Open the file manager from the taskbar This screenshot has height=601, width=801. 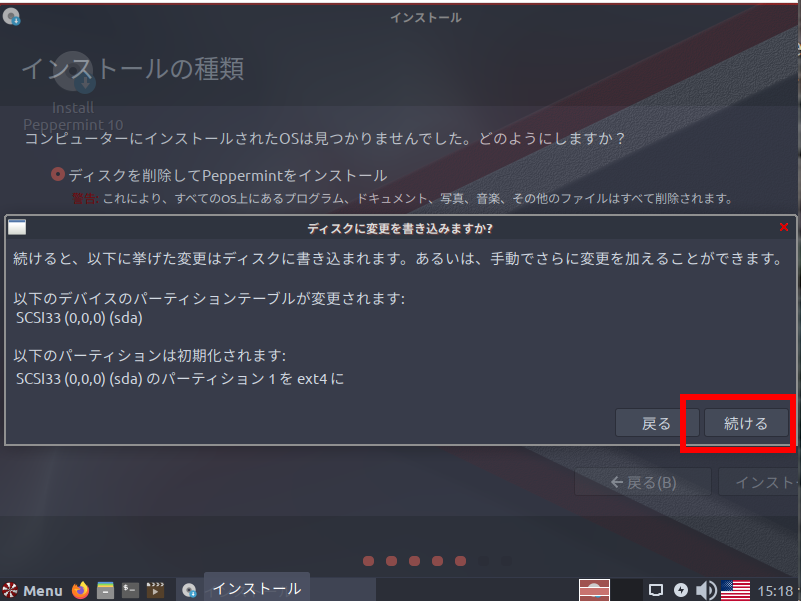pos(105,590)
